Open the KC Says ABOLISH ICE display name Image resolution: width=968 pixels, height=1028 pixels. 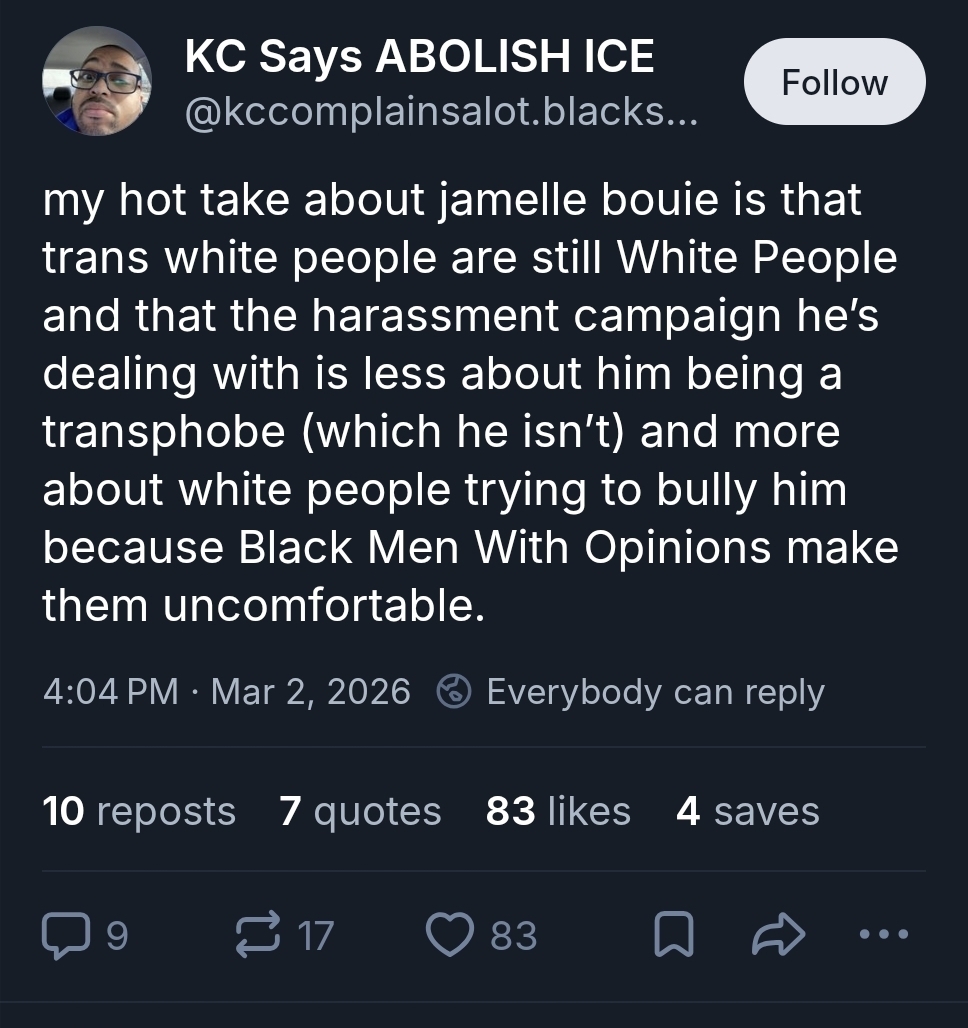coord(420,58)
